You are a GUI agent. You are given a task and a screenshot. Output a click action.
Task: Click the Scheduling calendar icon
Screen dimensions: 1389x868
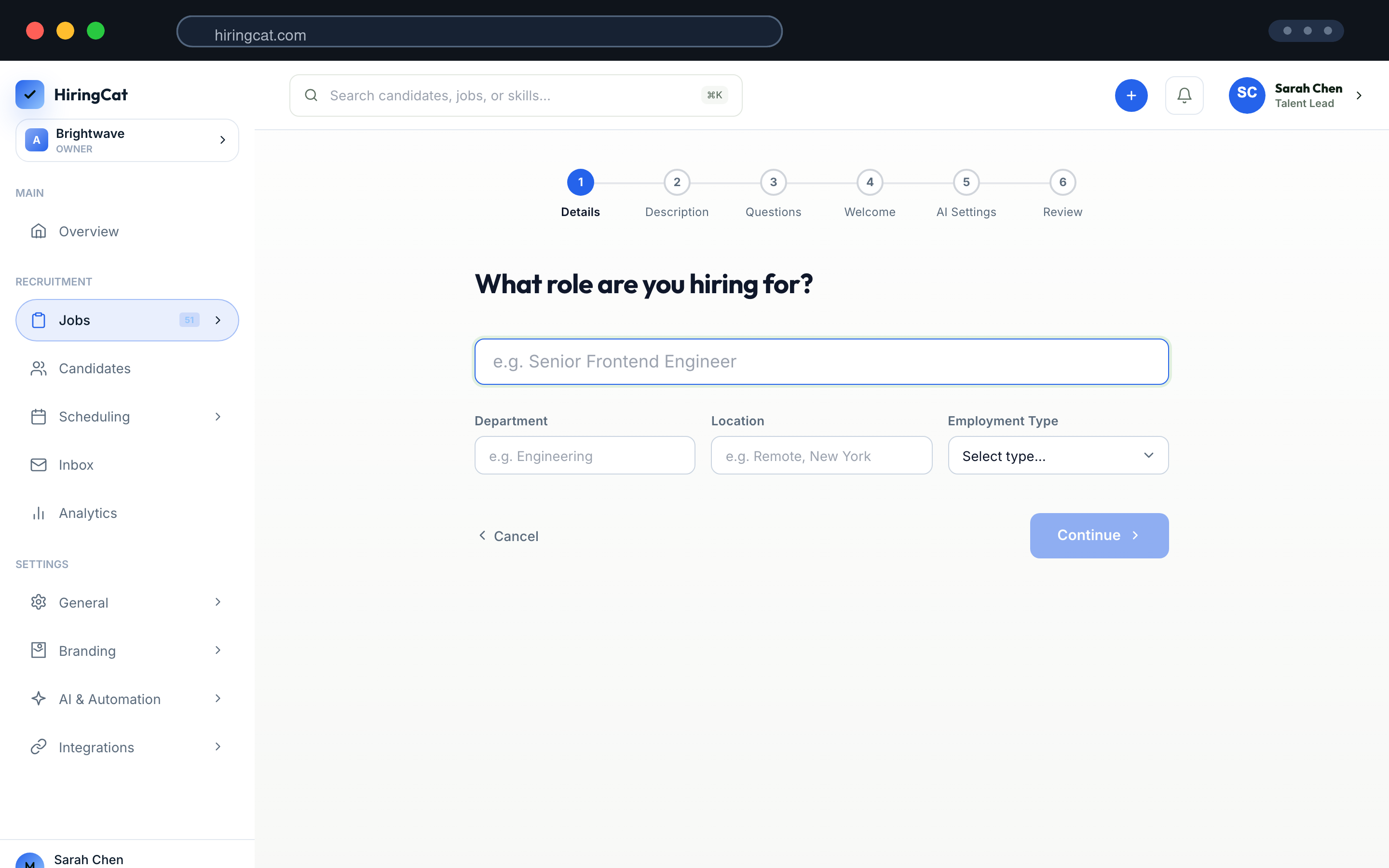(x=39, y=417)
